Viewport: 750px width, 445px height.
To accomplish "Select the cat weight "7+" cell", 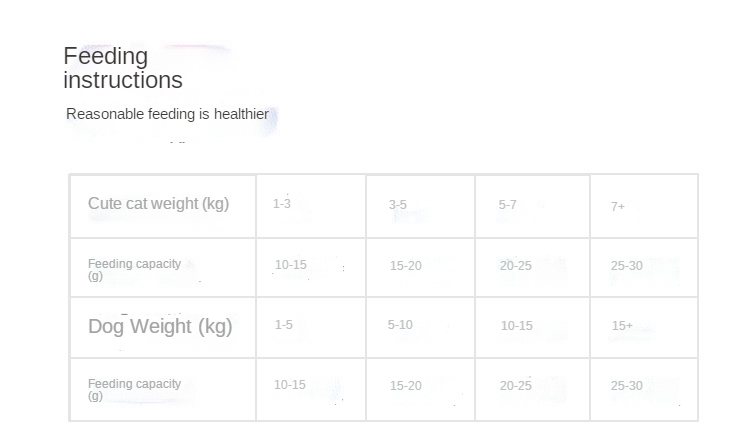I will tap(618, 206).
